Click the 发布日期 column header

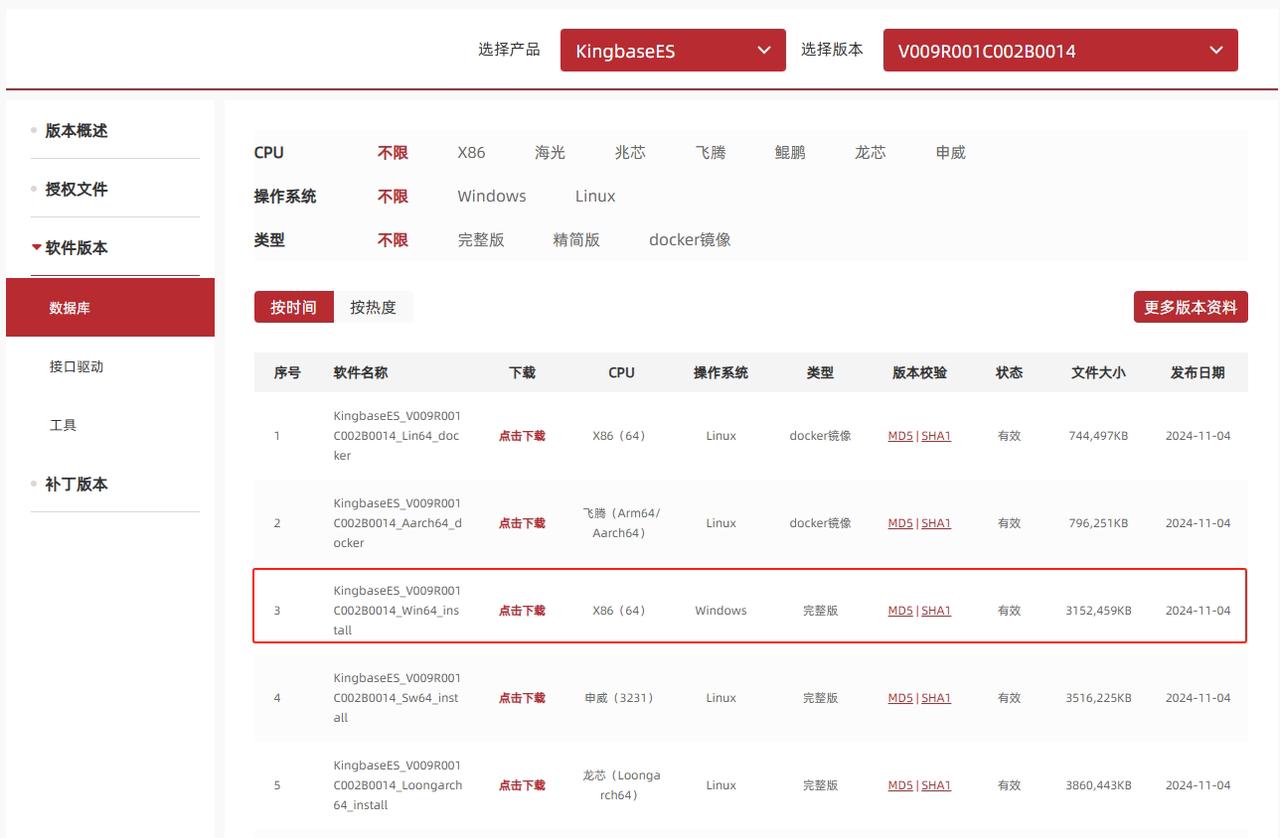pos(1198,372)
